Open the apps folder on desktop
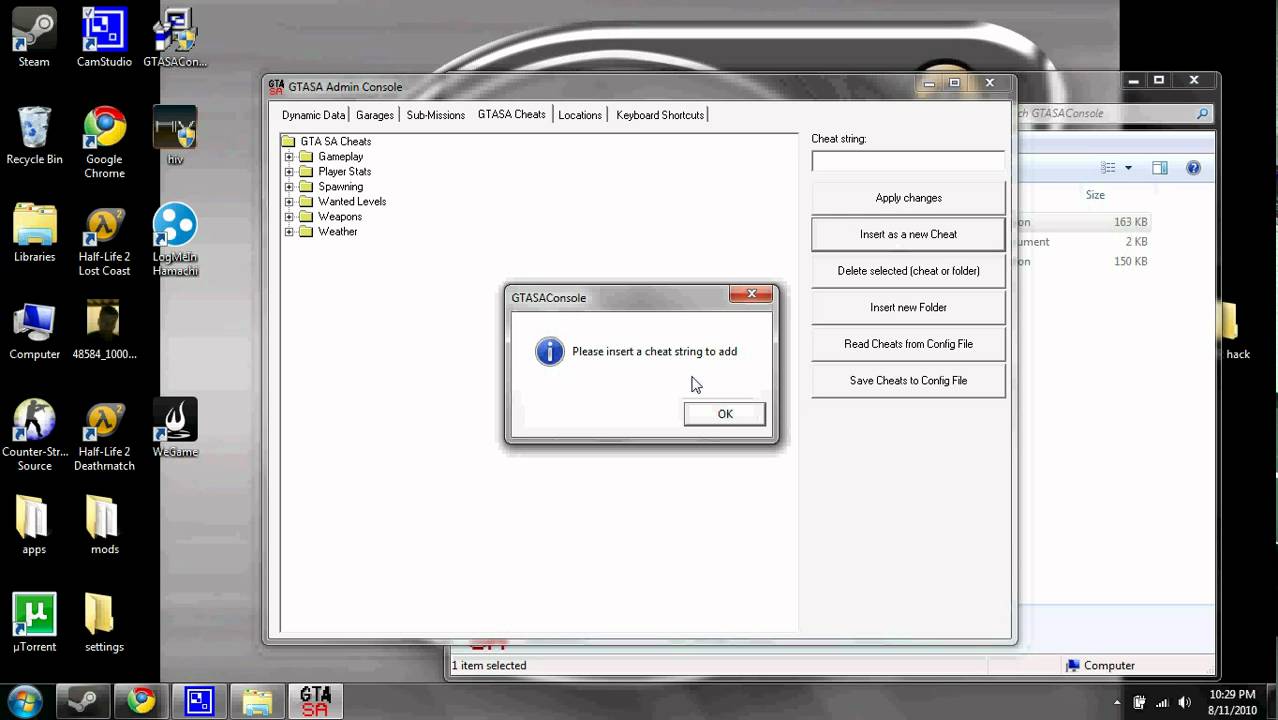Screen dimensions: 1278x720 coord(34,525)
